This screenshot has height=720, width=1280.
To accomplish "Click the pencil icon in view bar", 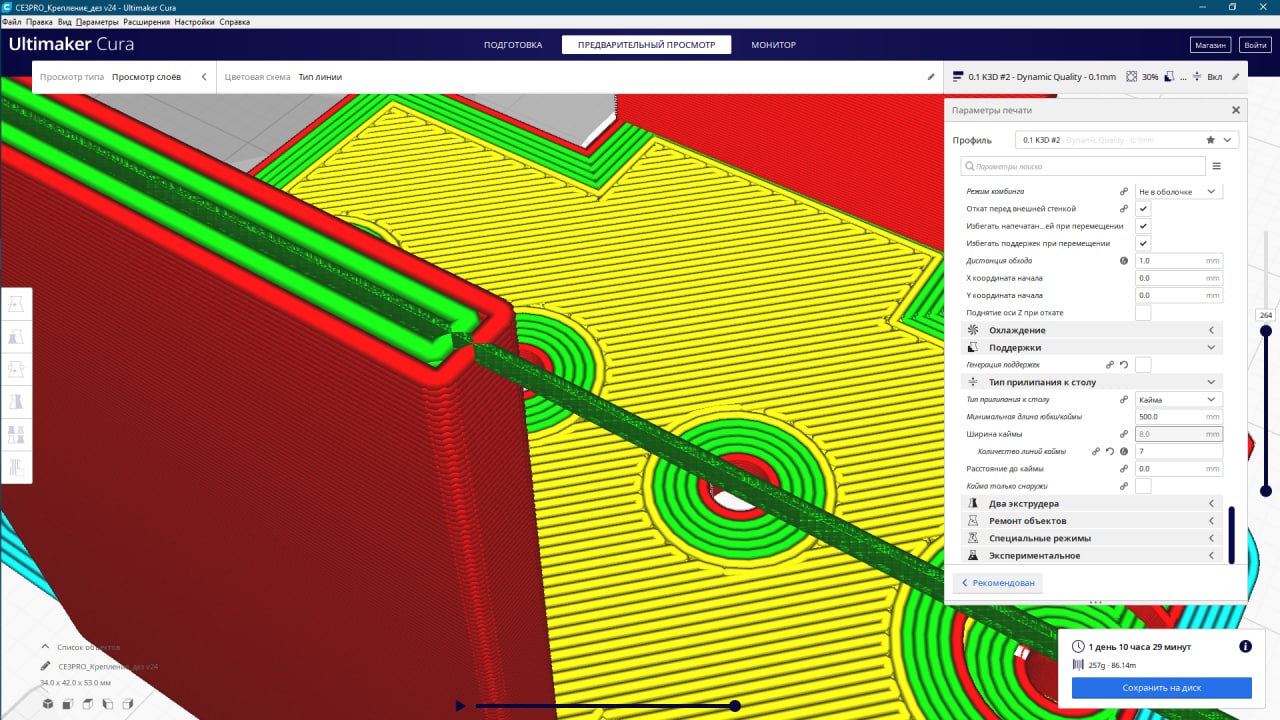I will point(931,76).
